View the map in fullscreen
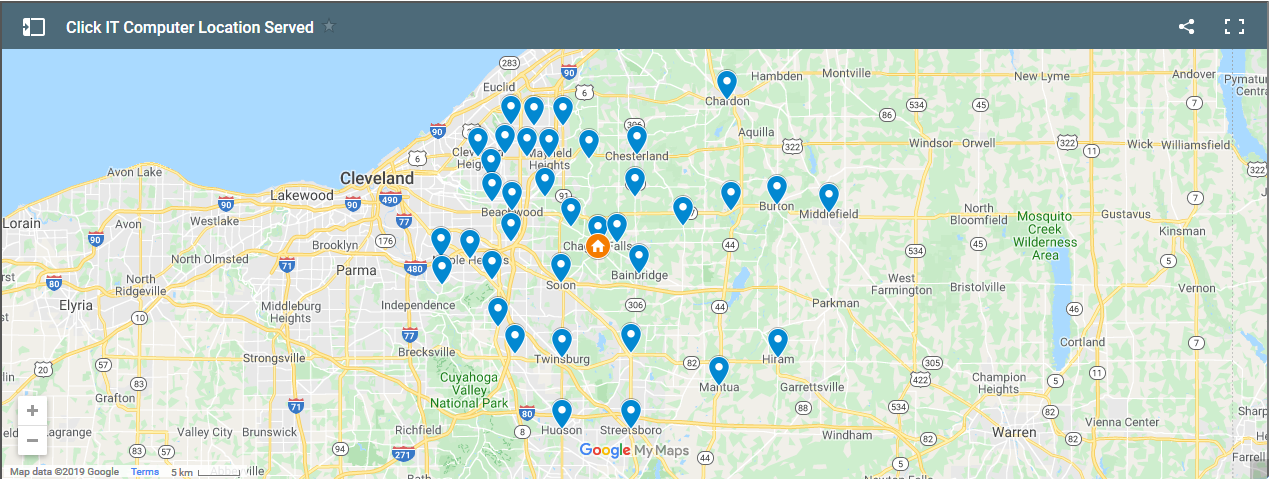The height and width of the screenshot is (479, 1269). pyautogui.click(x=1235, y=27)
